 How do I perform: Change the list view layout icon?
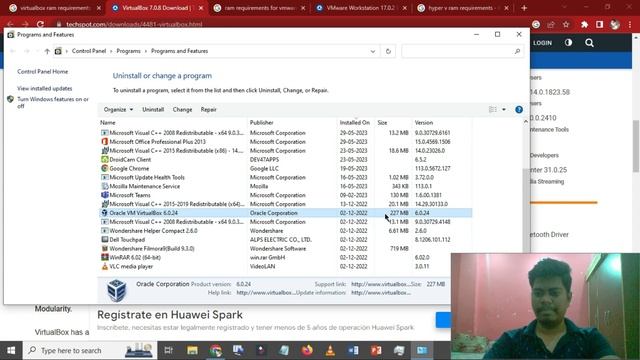point(493,109)
